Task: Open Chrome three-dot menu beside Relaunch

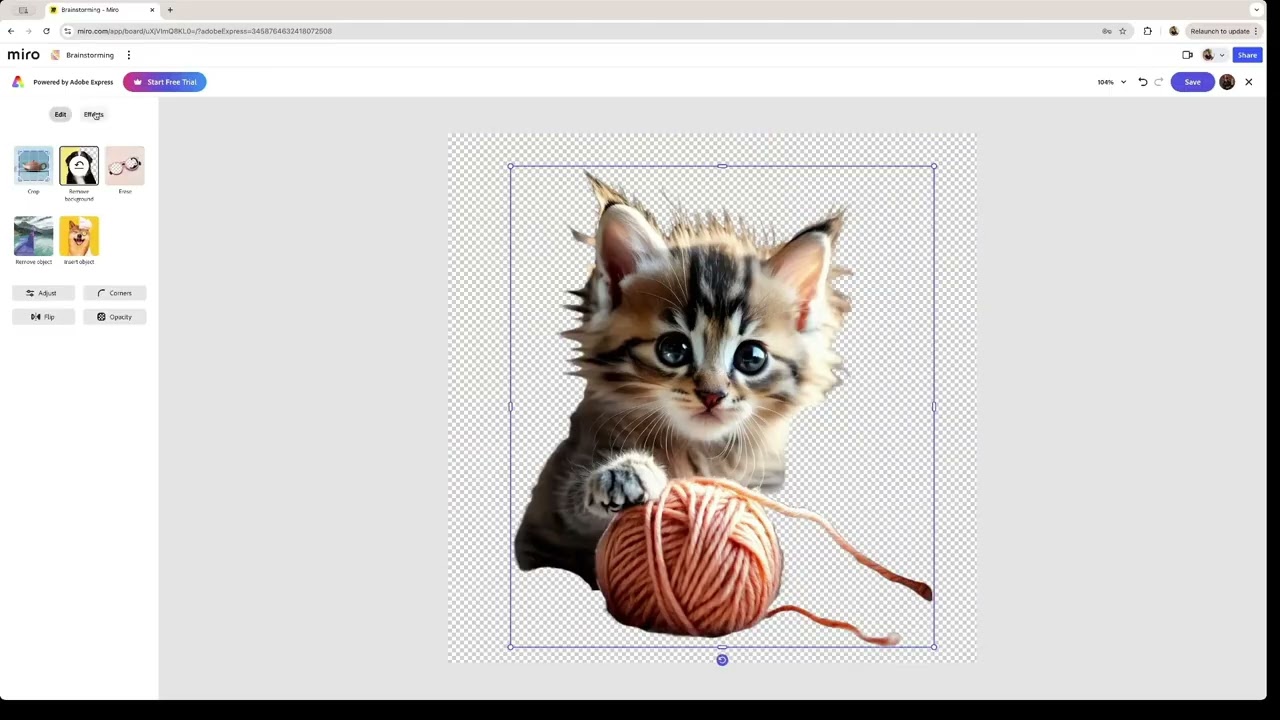Action: 1256,31
